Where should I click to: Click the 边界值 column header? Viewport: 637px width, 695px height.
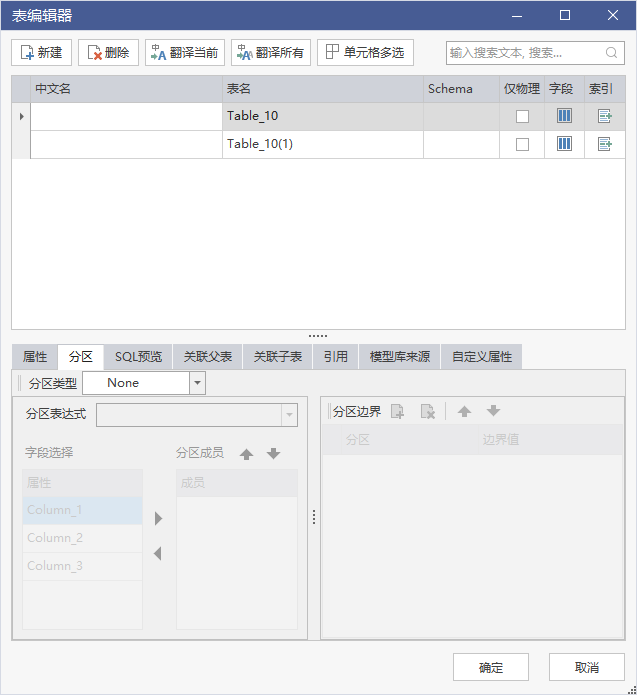tap(550, 440)
